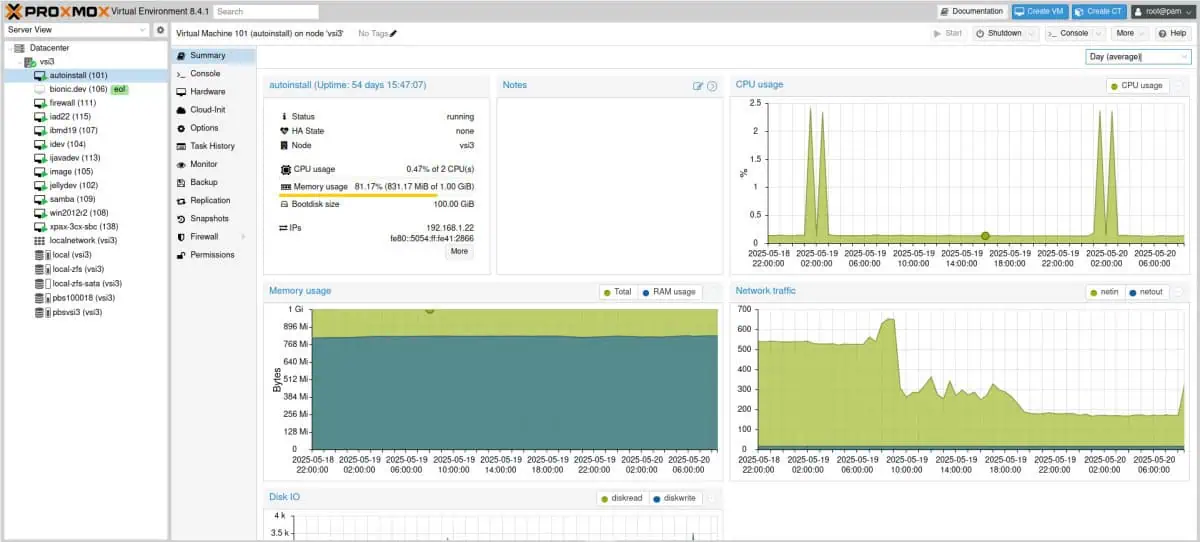This screenshot has height=542, width=1200.
Task: Toggle the netout series in Network traffic
Action: coord(1145,292)
